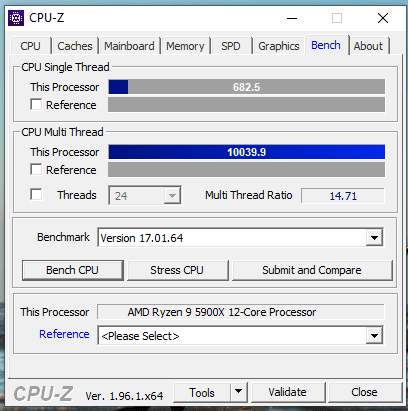Click the Stress CPU button
The width and height of the screenshot is (408, 411).
[x=177, y=270]
